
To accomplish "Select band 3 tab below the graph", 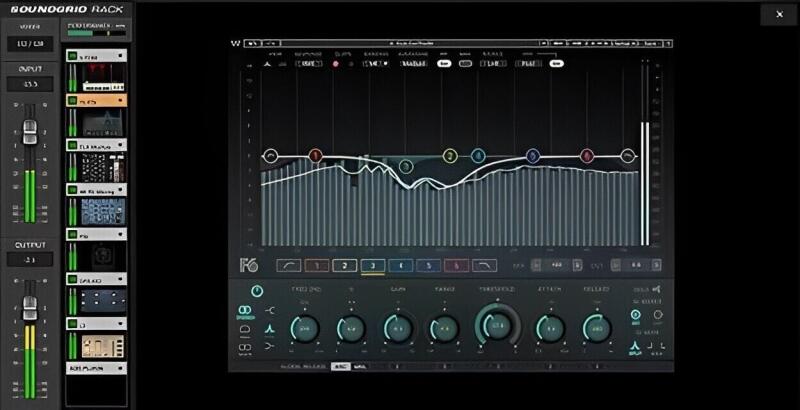I will [372, 265].
